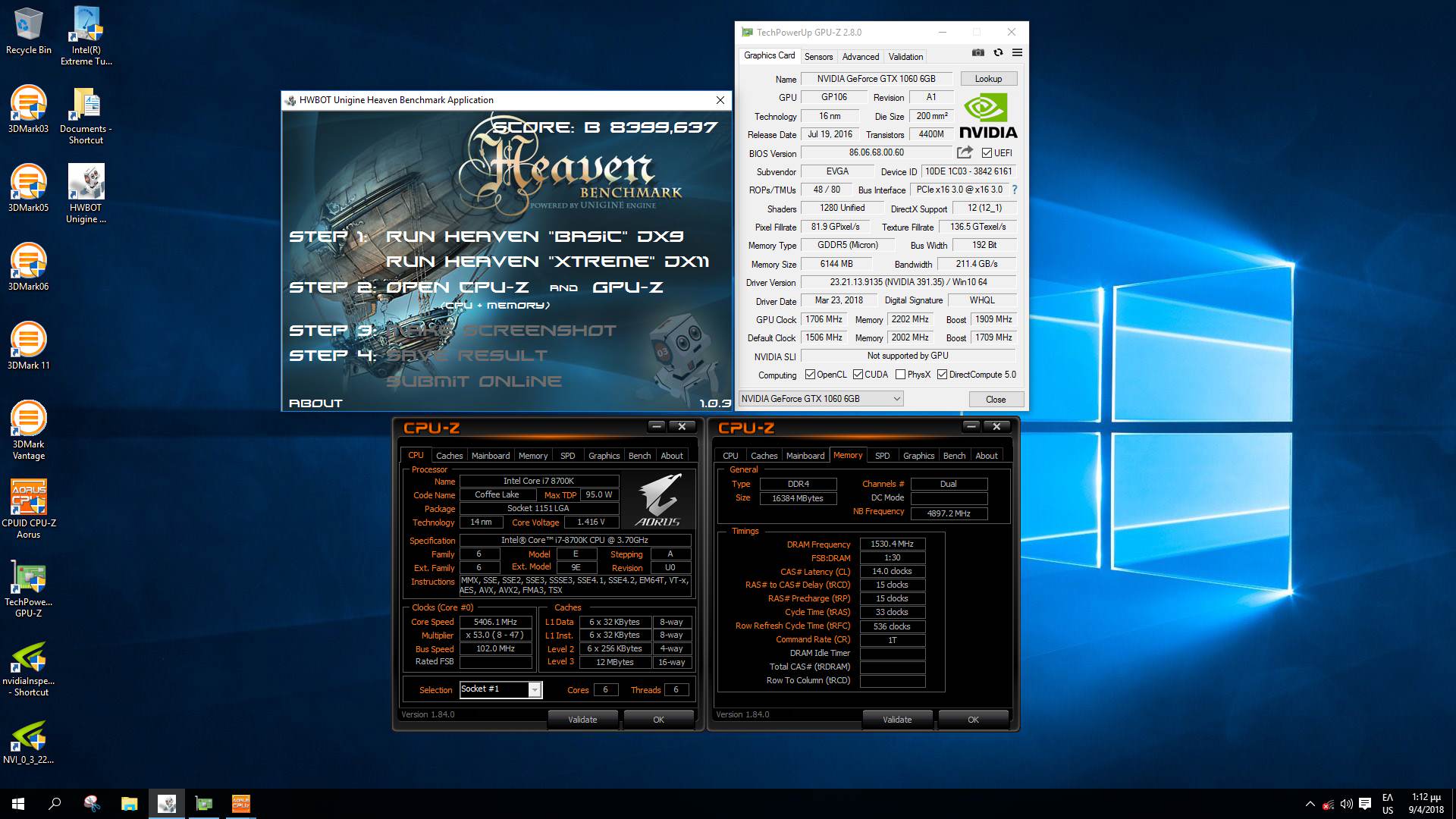Open the action center notification icon
The image size is (1456, 819).
pos(1365,804)
